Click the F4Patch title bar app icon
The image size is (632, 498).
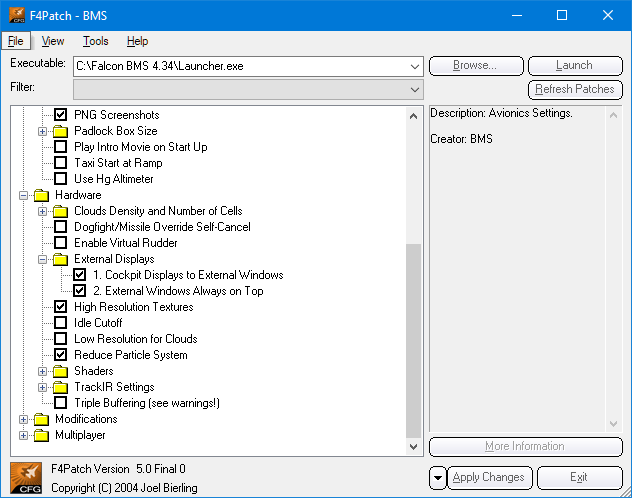17,15
